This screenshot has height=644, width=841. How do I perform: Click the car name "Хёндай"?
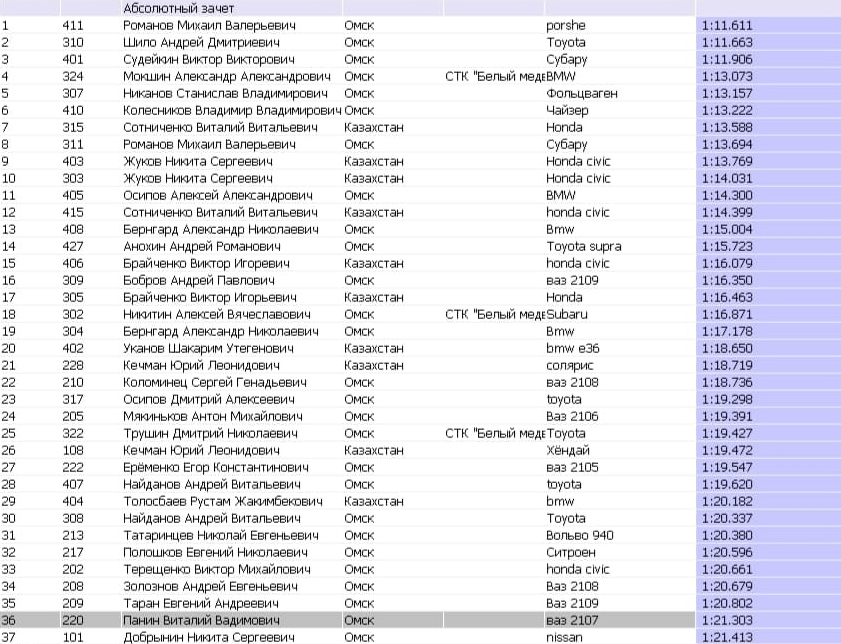tap(567, 450)
